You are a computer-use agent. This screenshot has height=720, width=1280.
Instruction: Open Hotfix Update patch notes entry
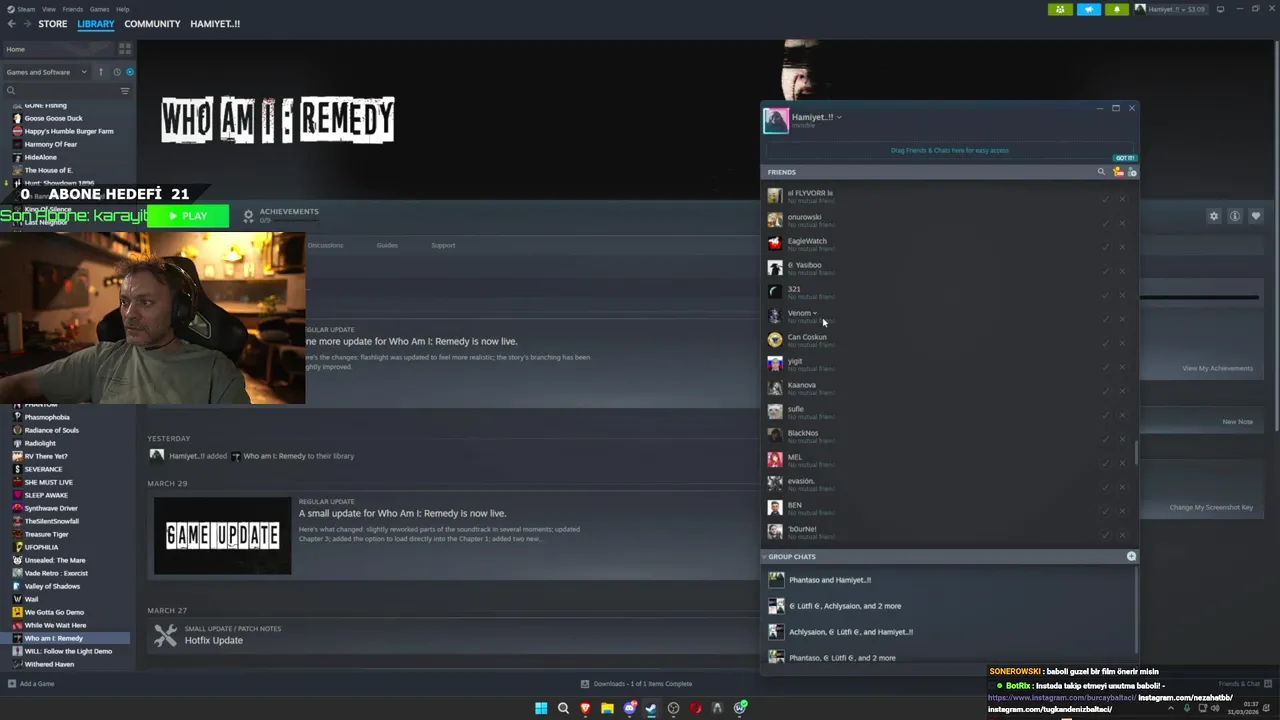213,640
